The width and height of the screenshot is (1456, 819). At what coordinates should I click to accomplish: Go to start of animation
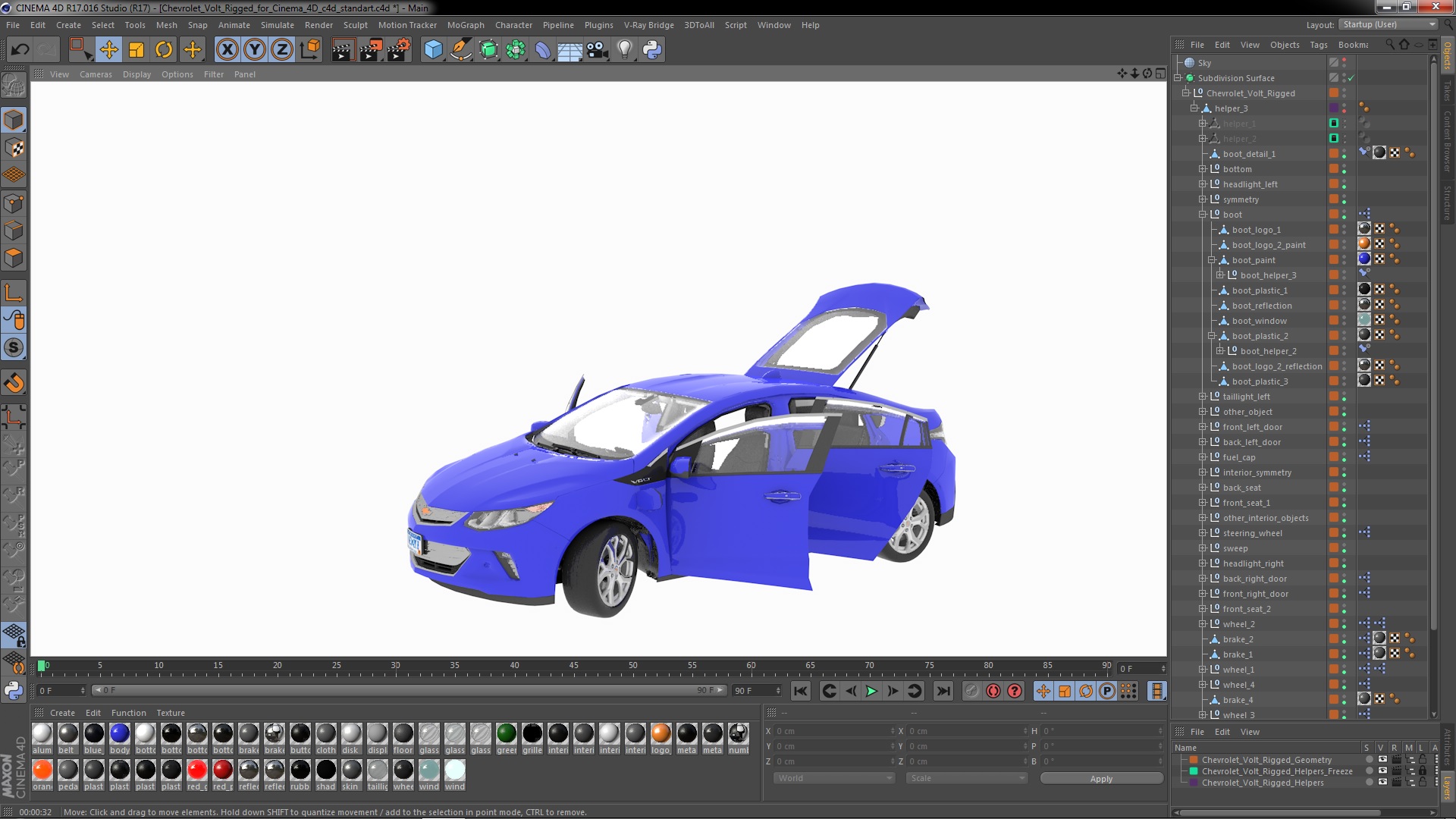click(x=800, y=691)
